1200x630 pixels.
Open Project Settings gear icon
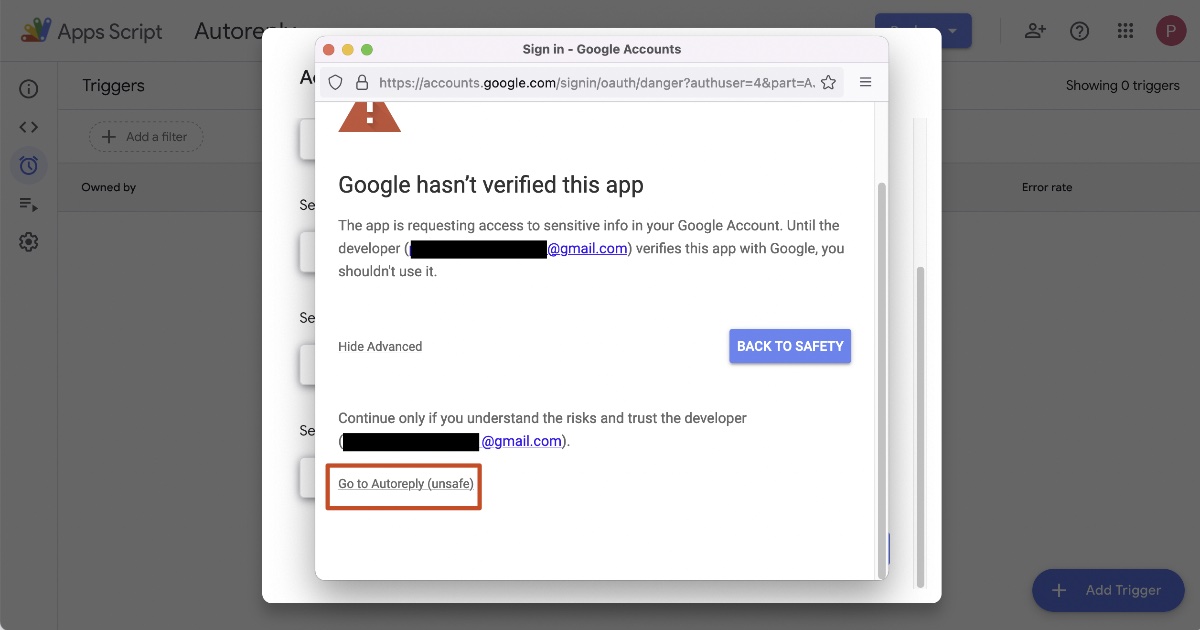tap(28, 242)
